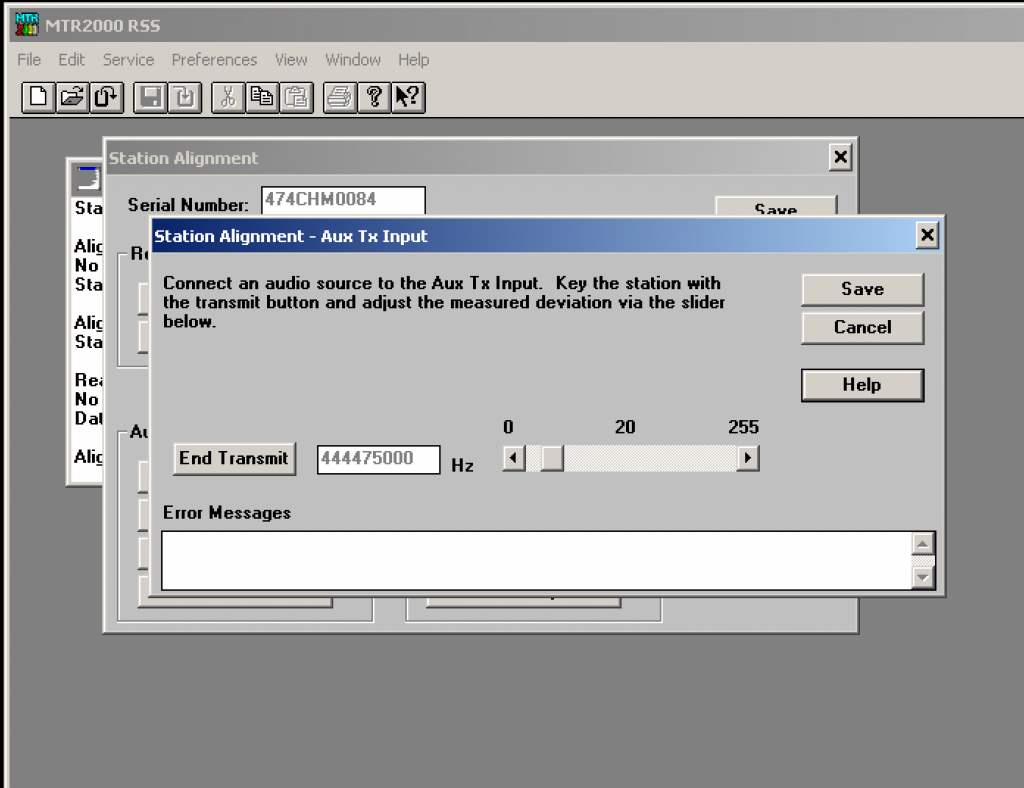The width and height of the screenshot is (1024, 788).
Task: Click the slider right arrow button
Action: tap(748, 458)
